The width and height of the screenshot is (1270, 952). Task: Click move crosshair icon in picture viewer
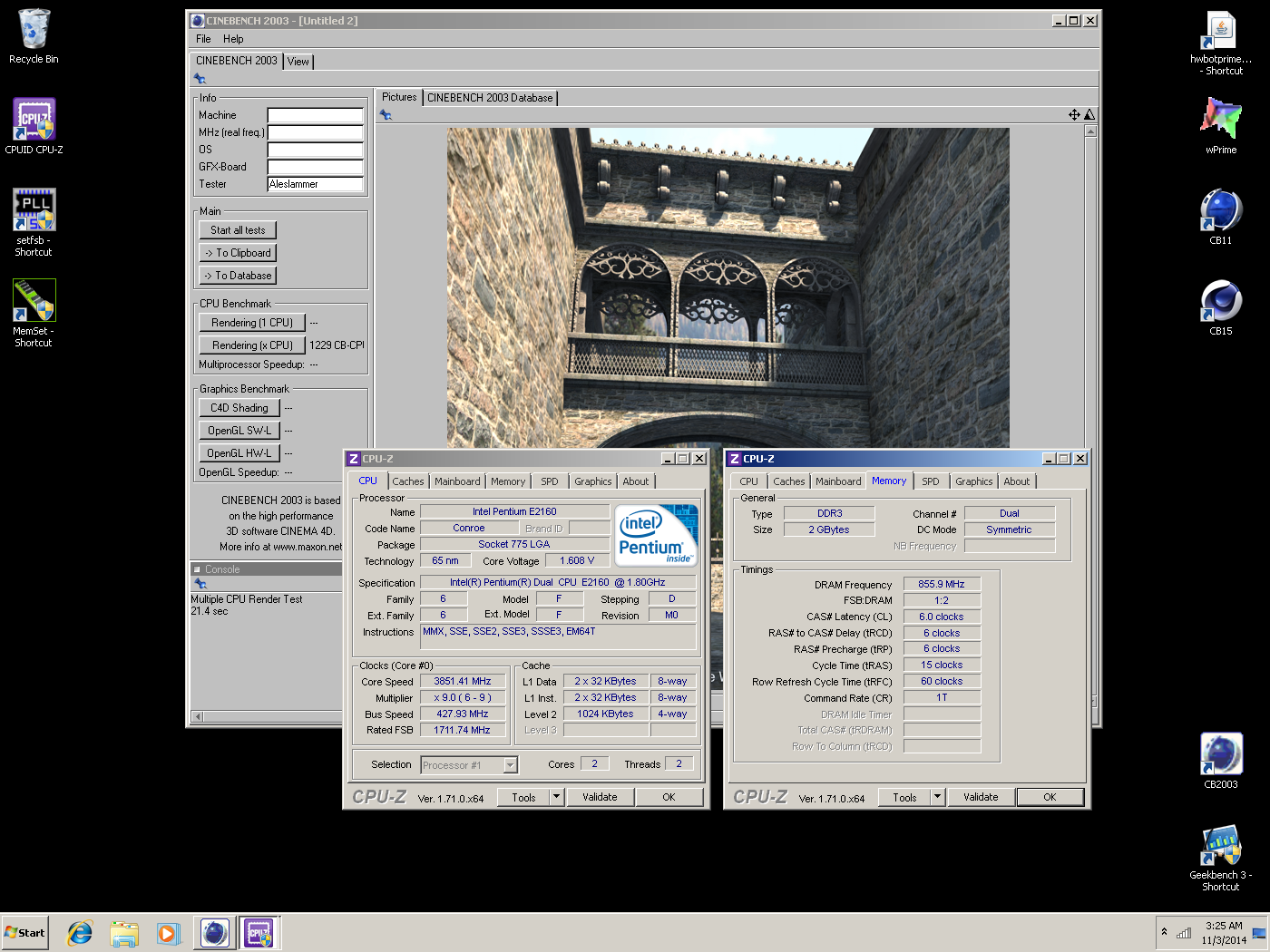point(1074,114)
